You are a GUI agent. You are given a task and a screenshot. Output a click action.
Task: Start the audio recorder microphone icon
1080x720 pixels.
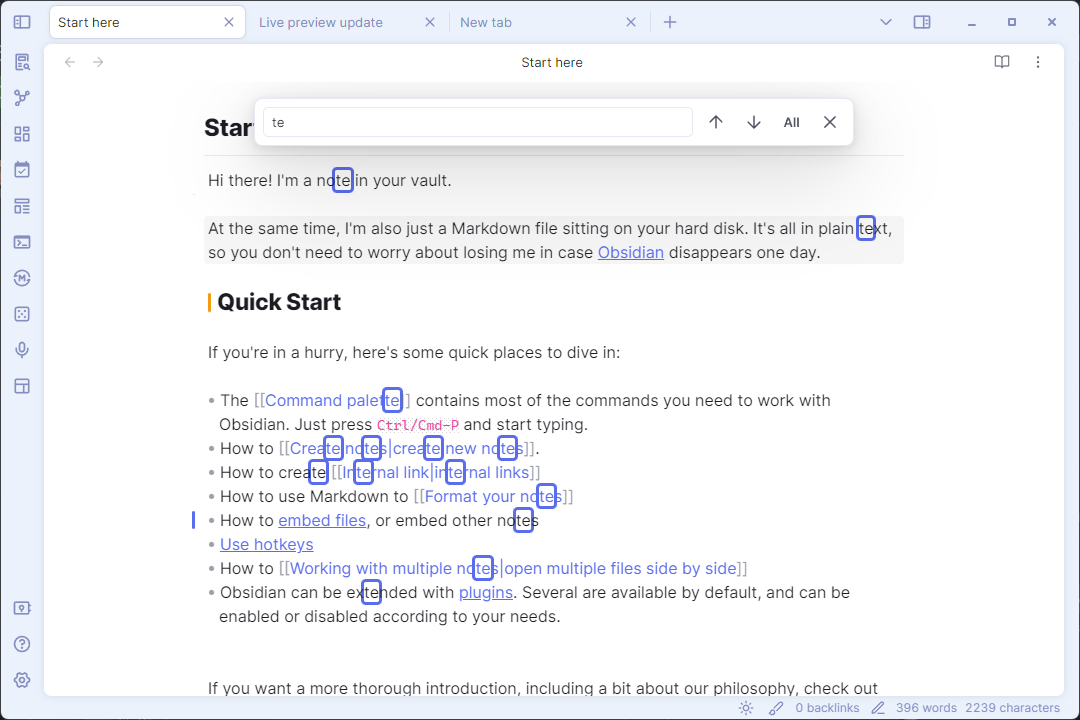click(x=22, y=349)
